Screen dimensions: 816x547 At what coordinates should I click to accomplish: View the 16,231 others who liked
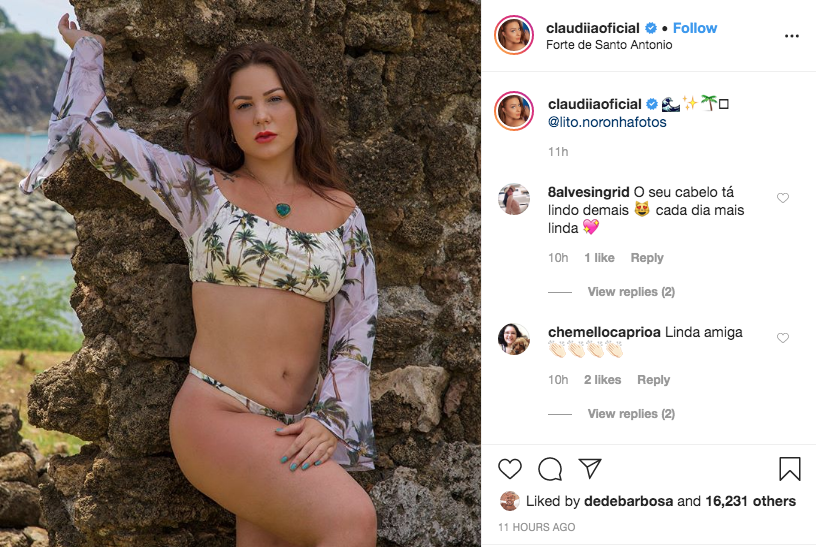coord(750,501)
